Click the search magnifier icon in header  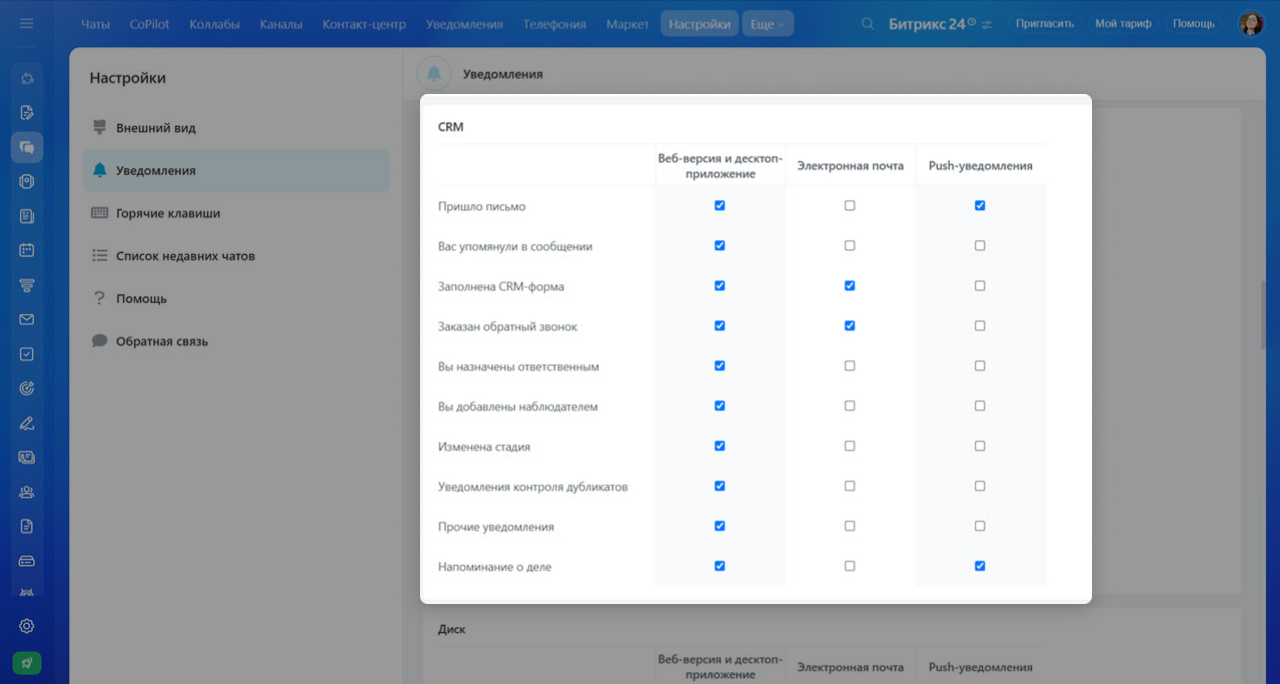[x=868, y=23]
